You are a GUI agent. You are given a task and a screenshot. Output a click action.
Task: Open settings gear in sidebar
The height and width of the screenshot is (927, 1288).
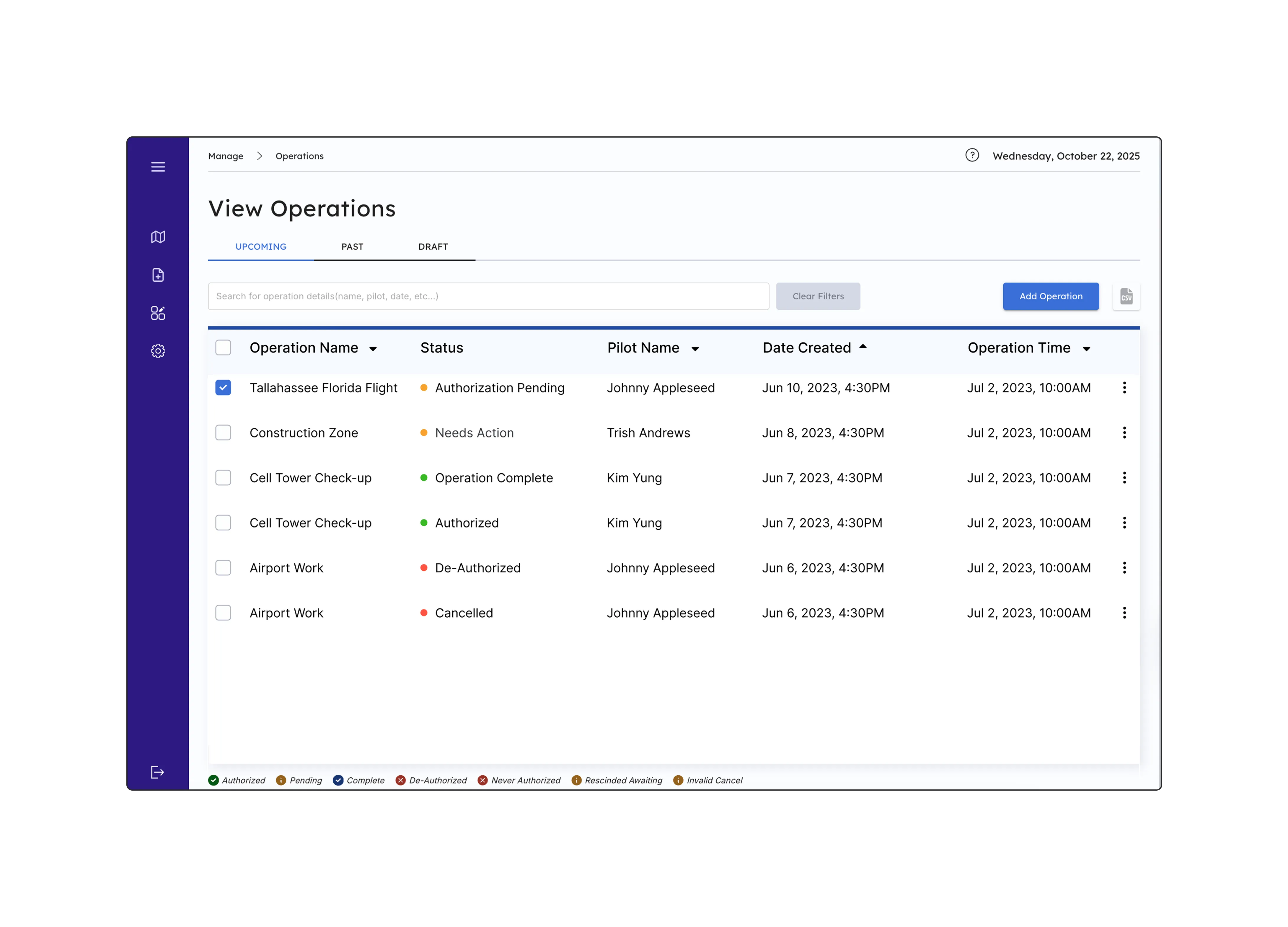(158, 351)
